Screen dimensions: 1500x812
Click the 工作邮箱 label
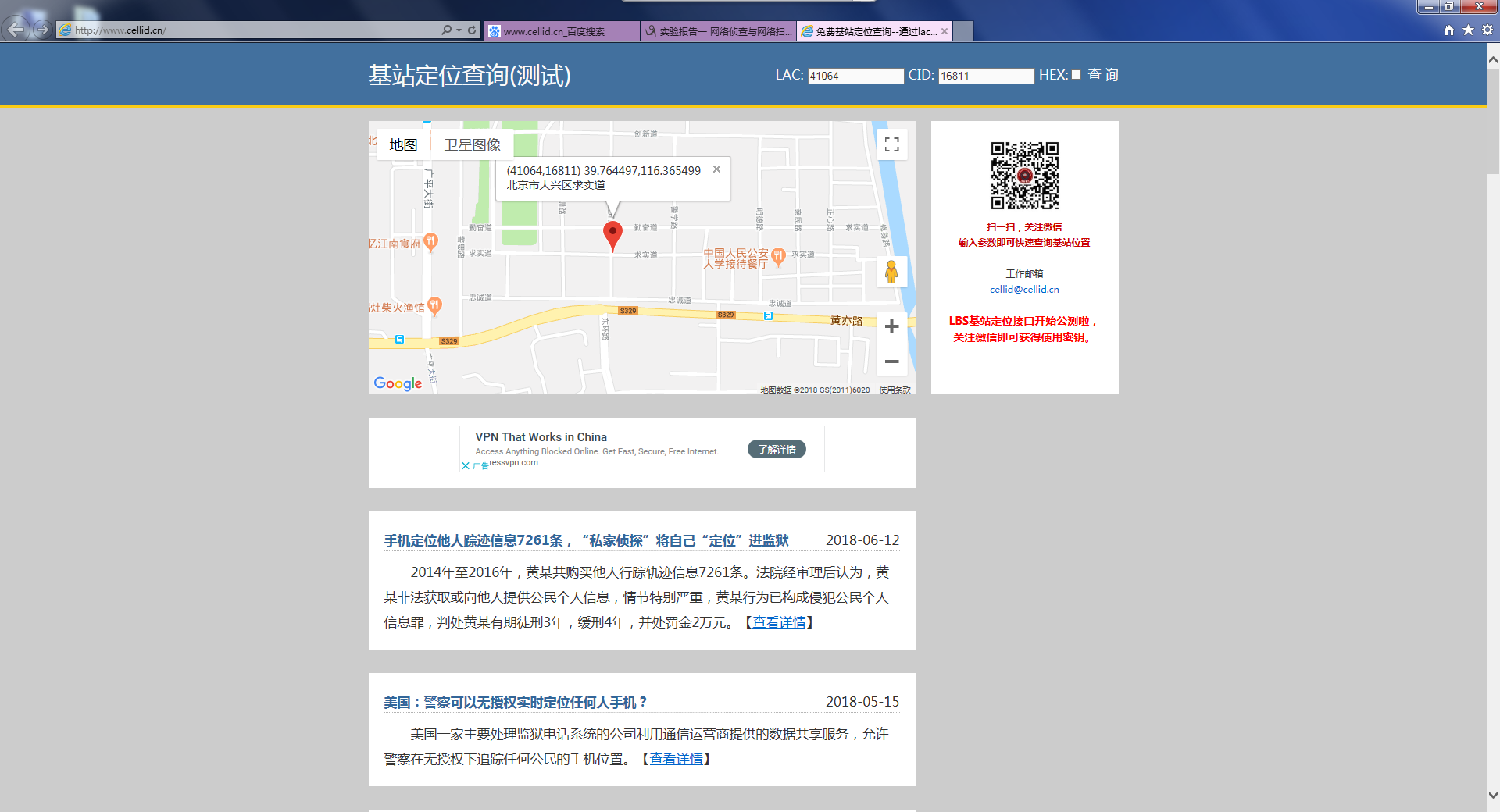pos(1024,274)
